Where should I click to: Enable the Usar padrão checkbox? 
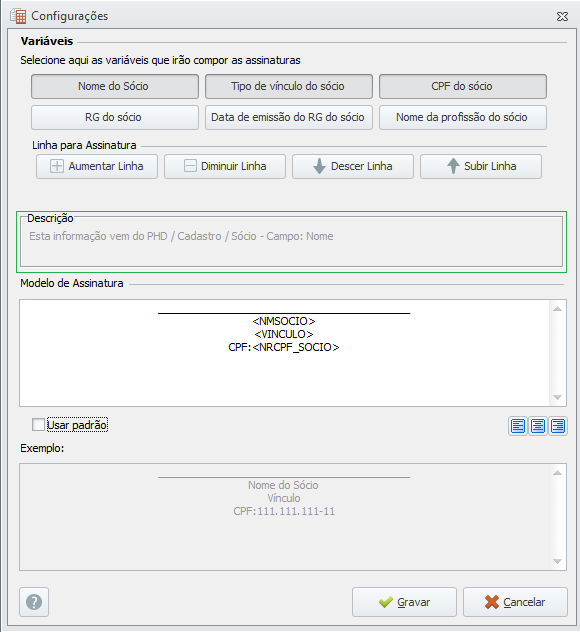tap(38, 425)
